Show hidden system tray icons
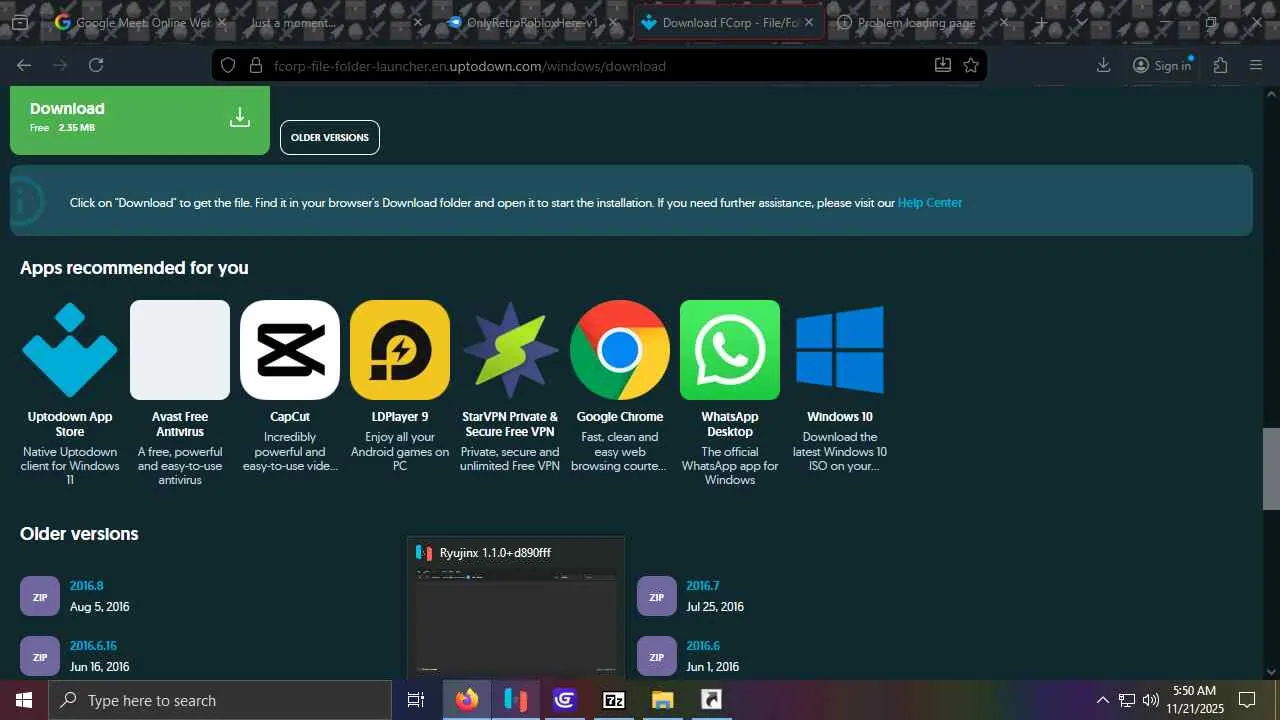This screenshot has width=1280, height=720. (1103, 700)
